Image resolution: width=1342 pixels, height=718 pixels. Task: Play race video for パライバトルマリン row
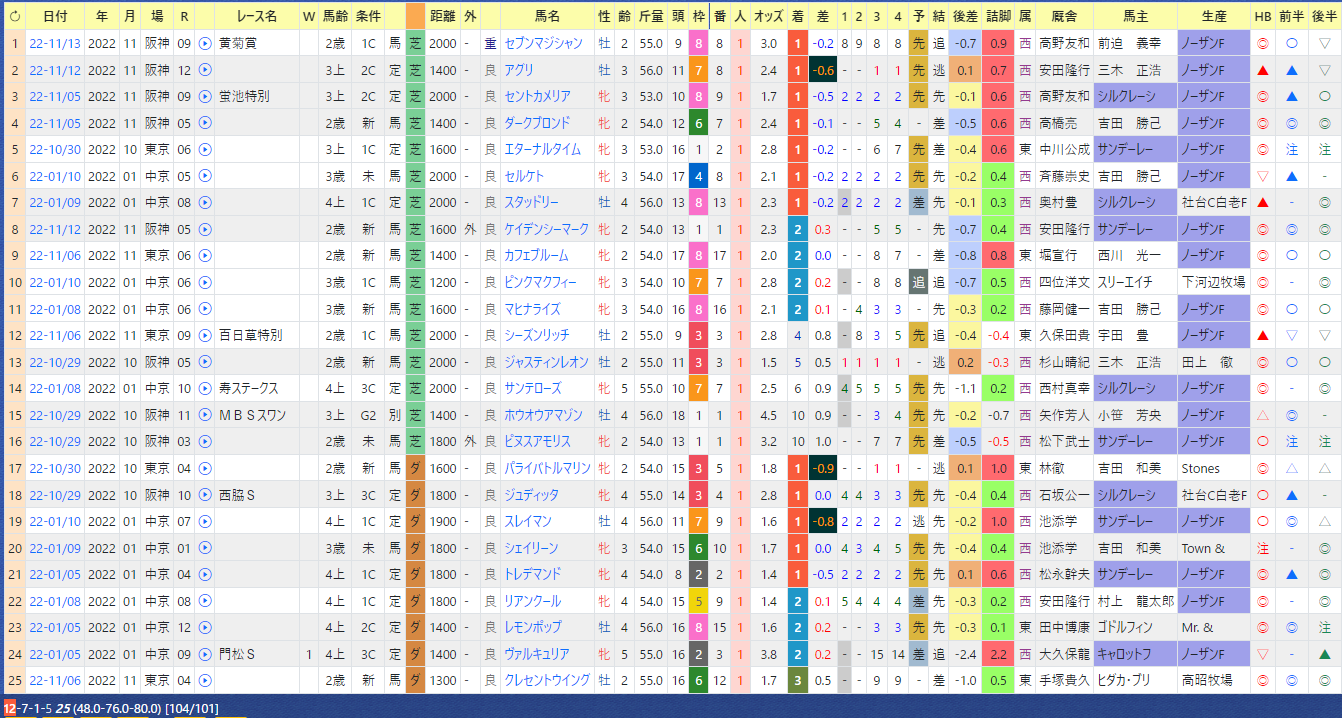tap(205, 468)
